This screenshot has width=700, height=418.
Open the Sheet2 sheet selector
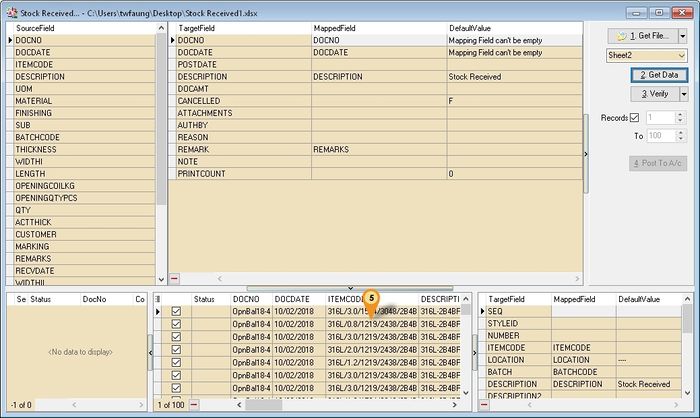(x=681, y=56)
